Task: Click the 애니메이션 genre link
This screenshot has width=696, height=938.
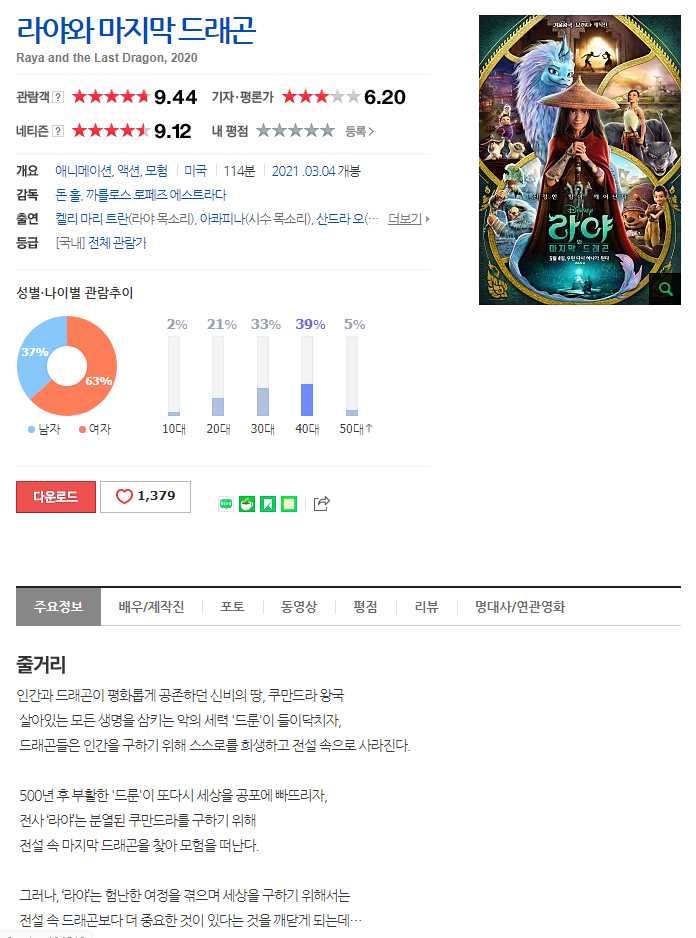Action: click(83, 171)
